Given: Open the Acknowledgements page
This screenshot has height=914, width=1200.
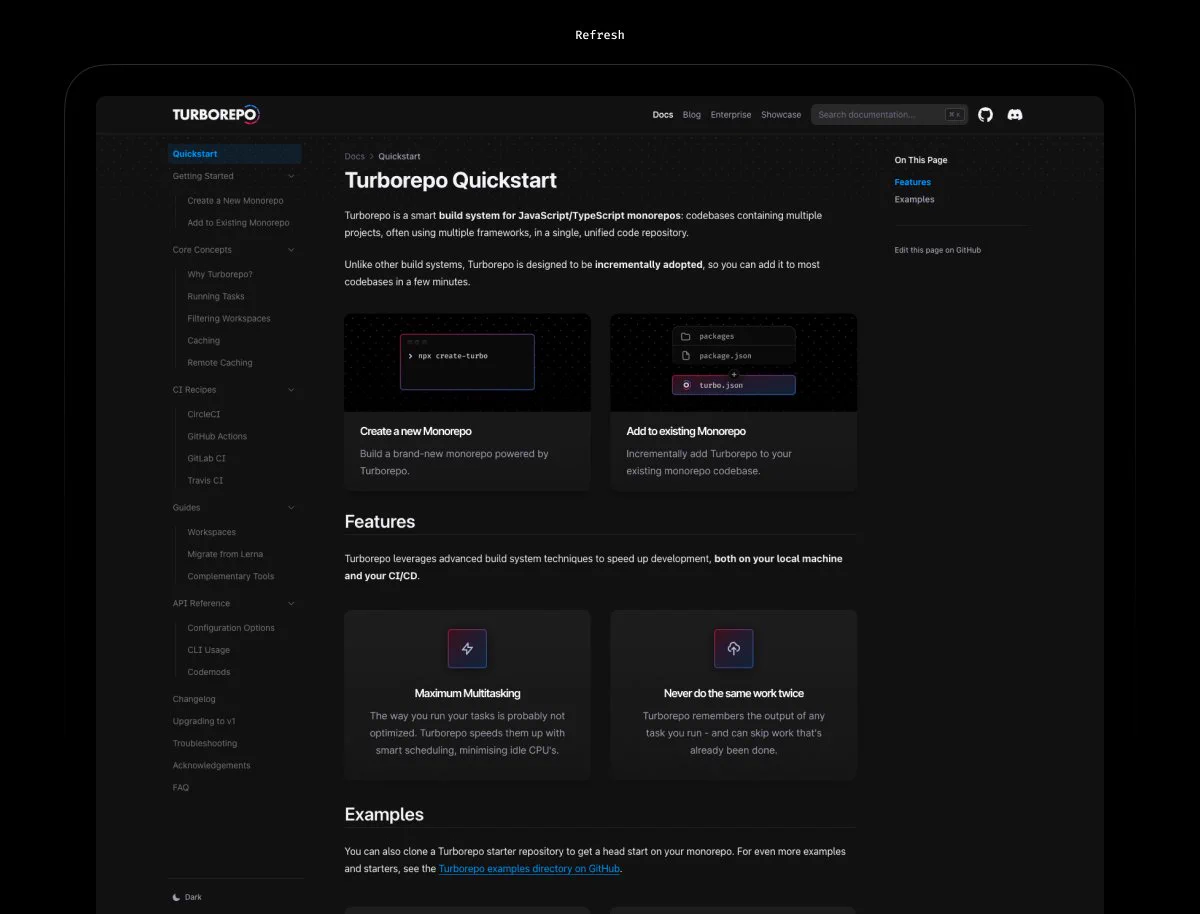Looking at the screenshot, I should [211, 766].
